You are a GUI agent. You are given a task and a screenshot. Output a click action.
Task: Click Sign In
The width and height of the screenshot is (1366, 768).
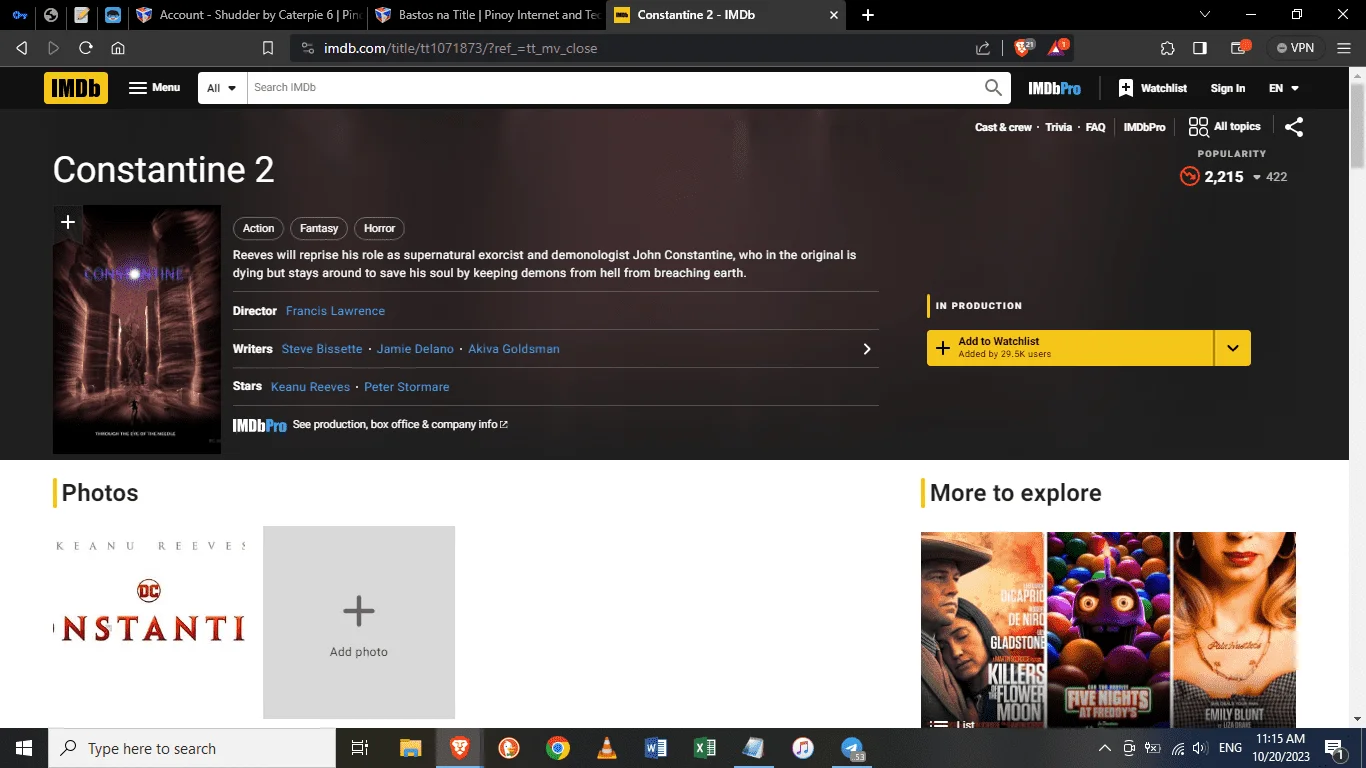1228,88
